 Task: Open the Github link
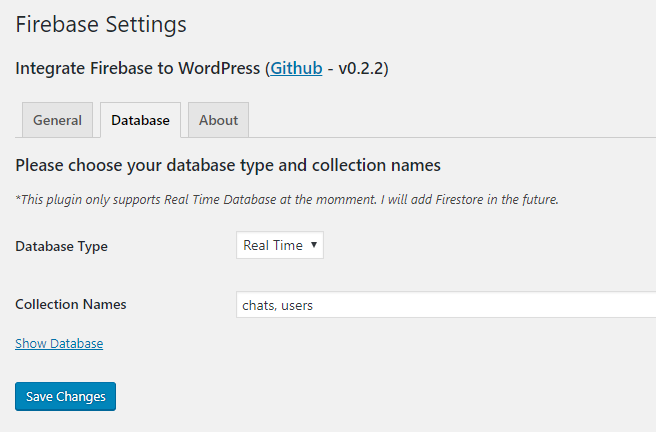(296, 69)
